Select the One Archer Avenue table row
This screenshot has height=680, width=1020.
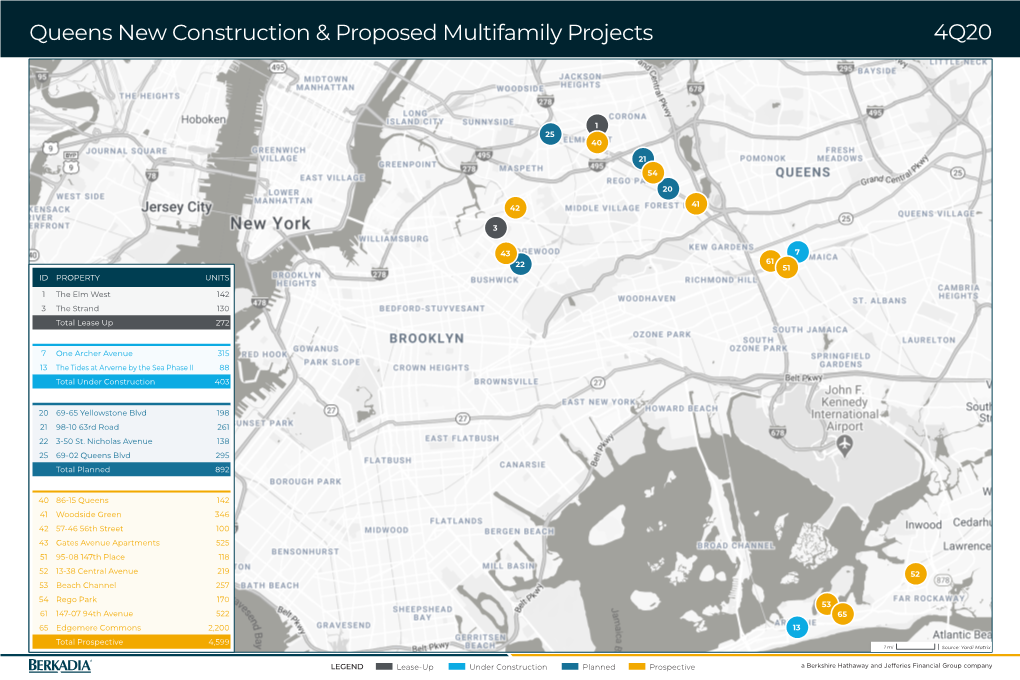tap(132, 353)
